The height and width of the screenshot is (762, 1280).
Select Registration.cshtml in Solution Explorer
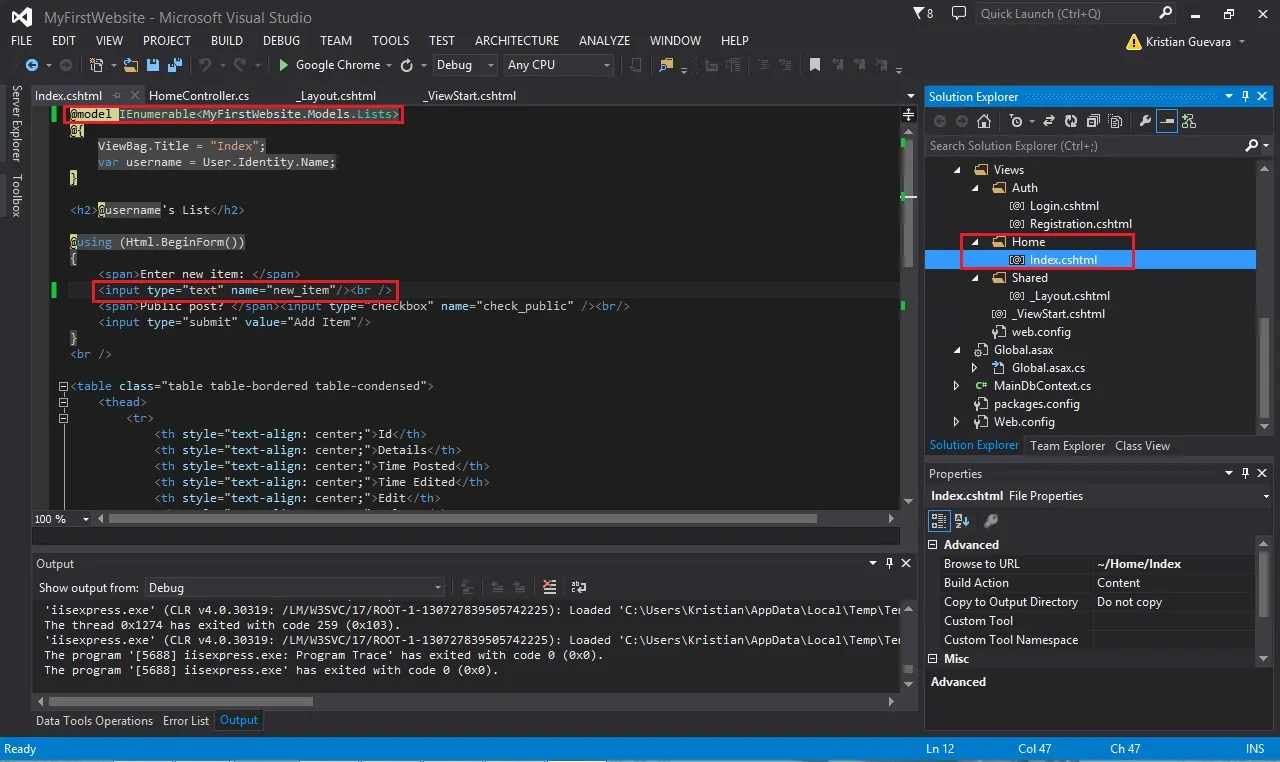coord(1080,224)
